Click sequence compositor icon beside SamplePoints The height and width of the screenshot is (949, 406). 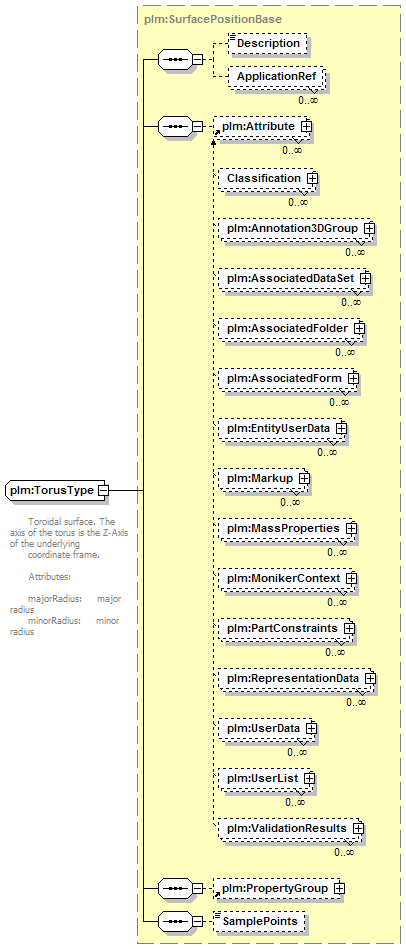[175, 922]
